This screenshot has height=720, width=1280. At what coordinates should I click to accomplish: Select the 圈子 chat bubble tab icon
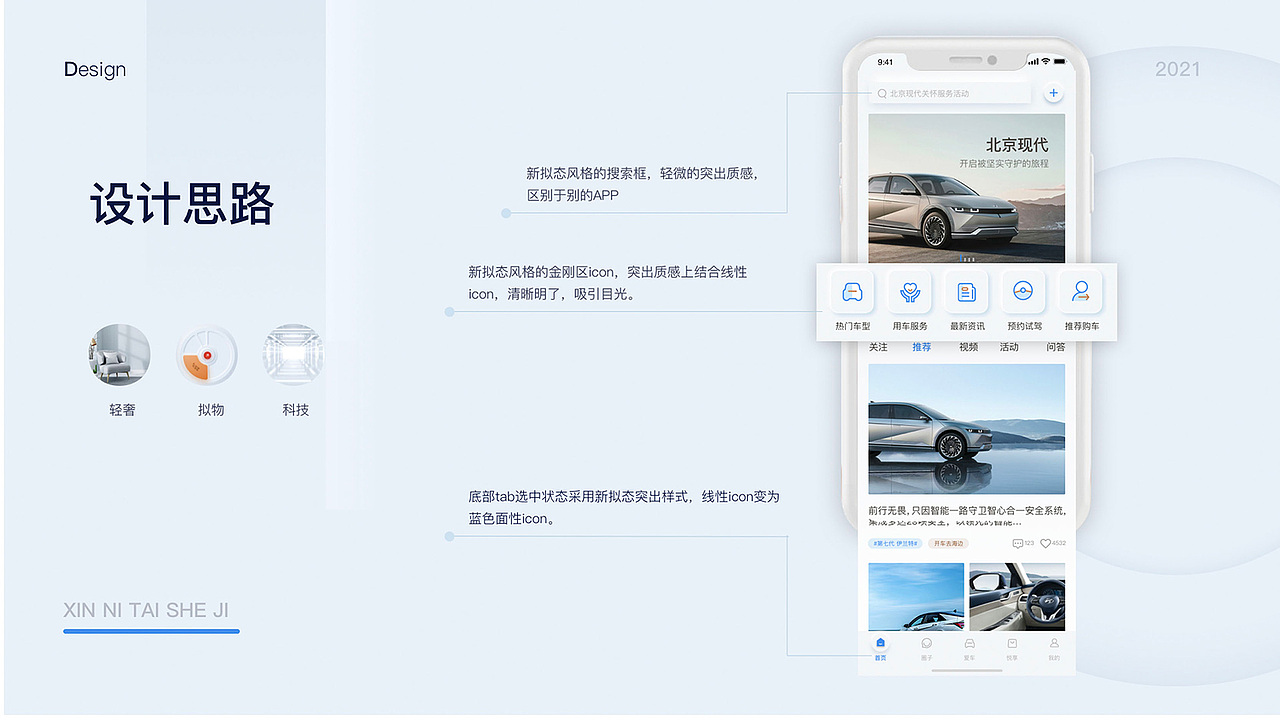click(x=927, y=644)
